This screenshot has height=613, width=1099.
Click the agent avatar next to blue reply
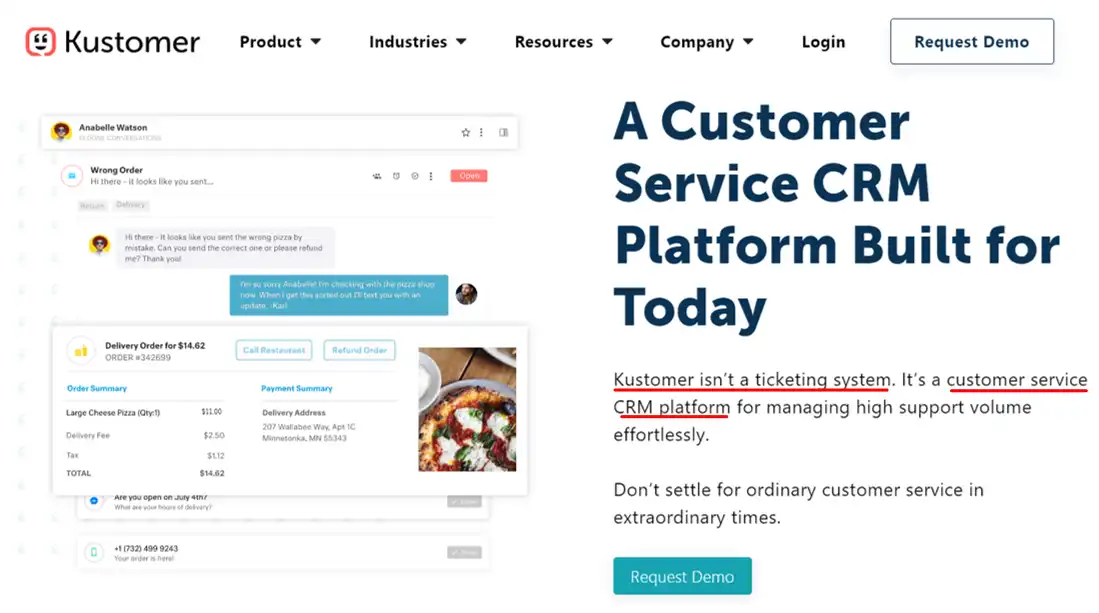pos(466,294)
